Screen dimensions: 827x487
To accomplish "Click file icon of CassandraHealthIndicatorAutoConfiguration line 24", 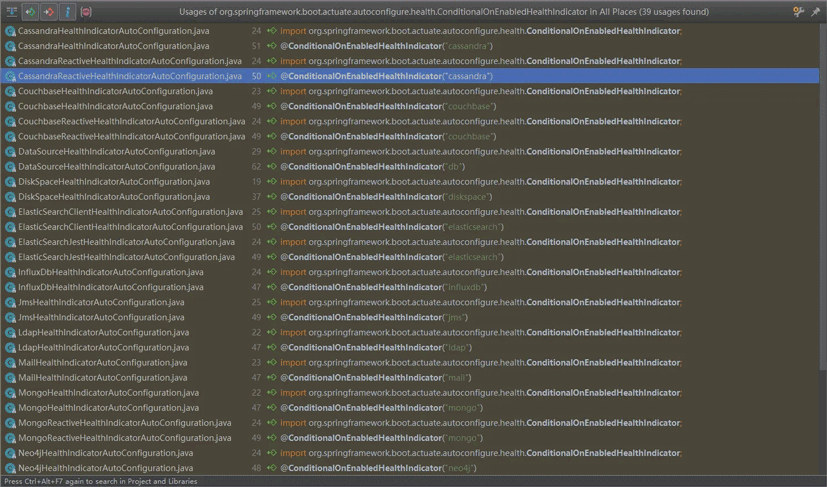I will (x=10, y=31).
